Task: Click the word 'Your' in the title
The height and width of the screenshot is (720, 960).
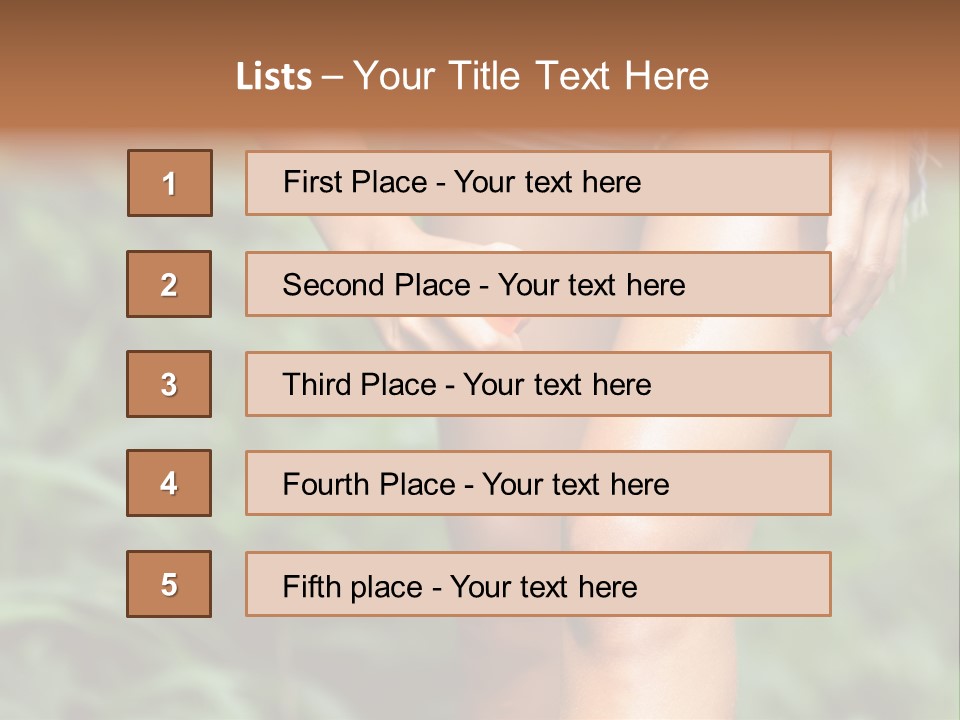Action: pos(394,76)
